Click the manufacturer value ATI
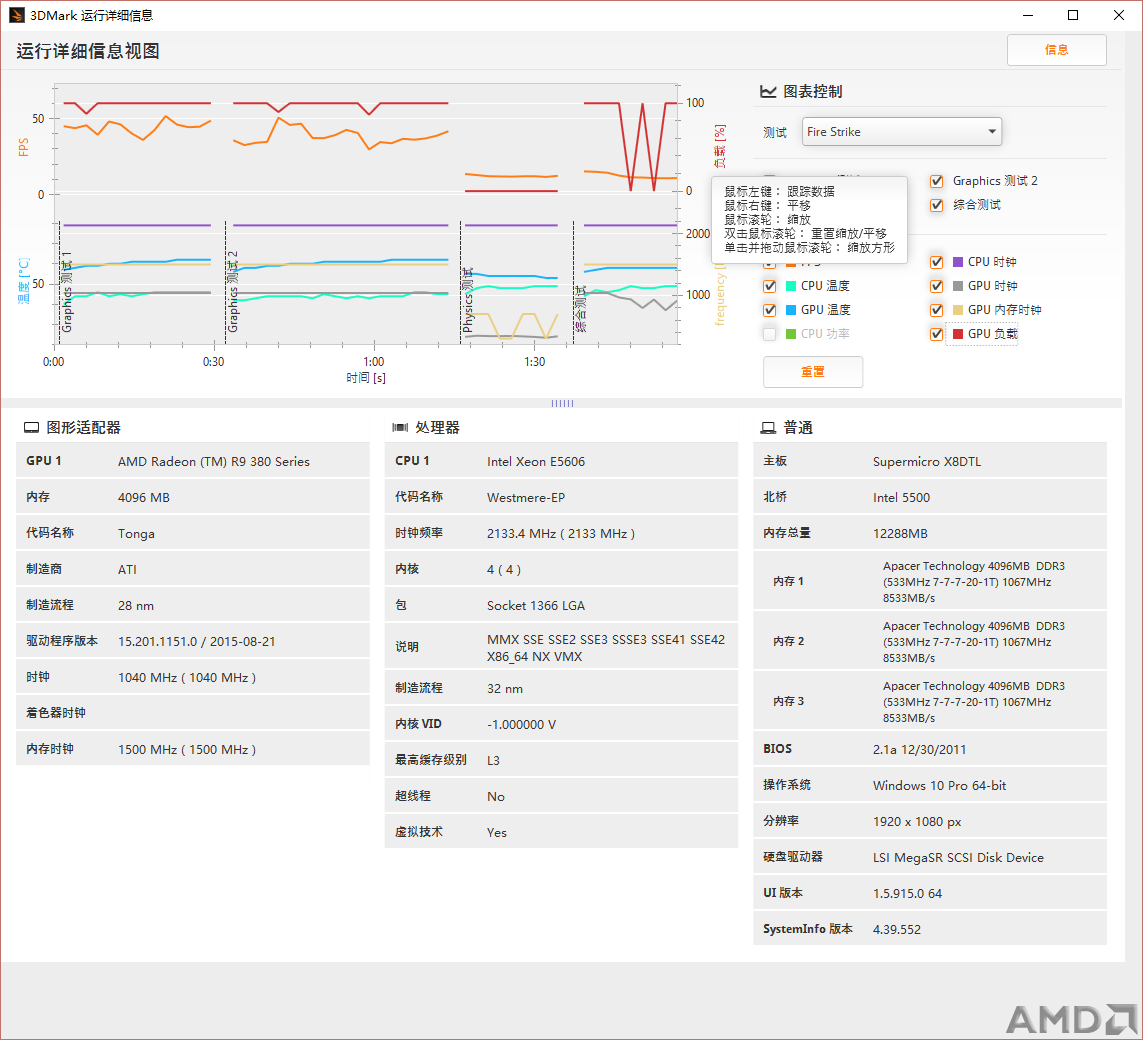Viewport: 1143px width, 1040px height. [128, 570]
